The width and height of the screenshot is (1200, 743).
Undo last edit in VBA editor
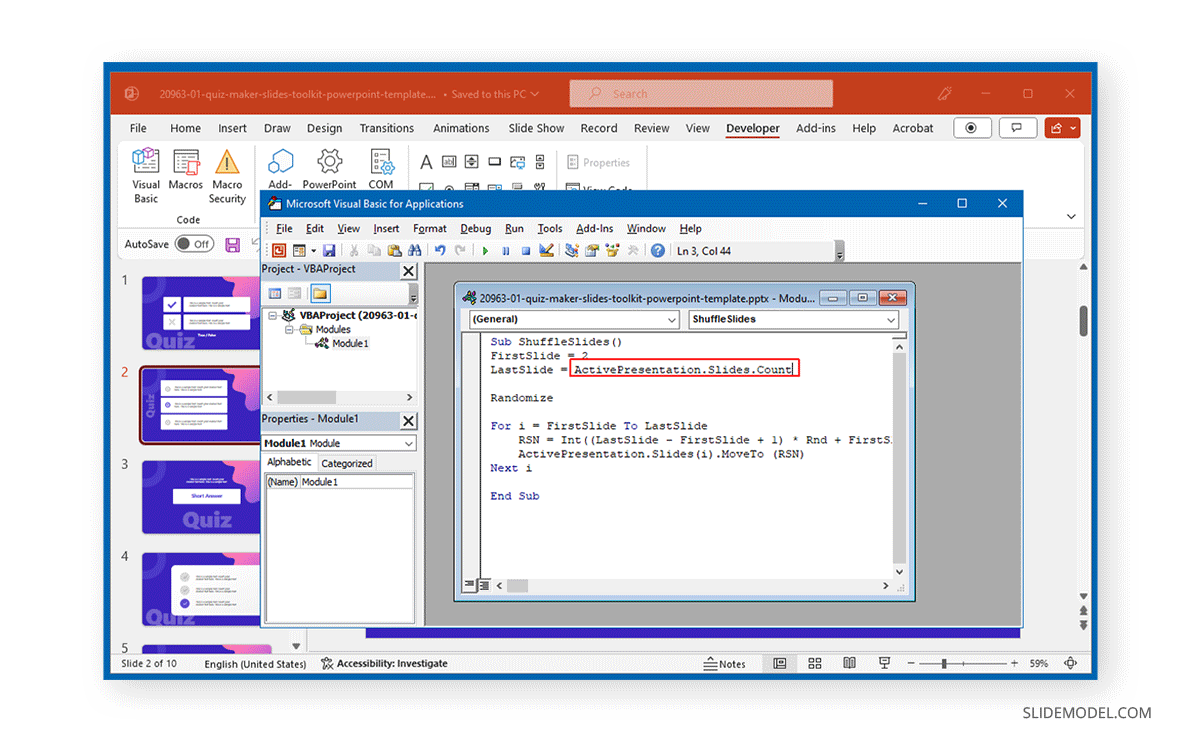pyautogui.click(x=440, y=251)
